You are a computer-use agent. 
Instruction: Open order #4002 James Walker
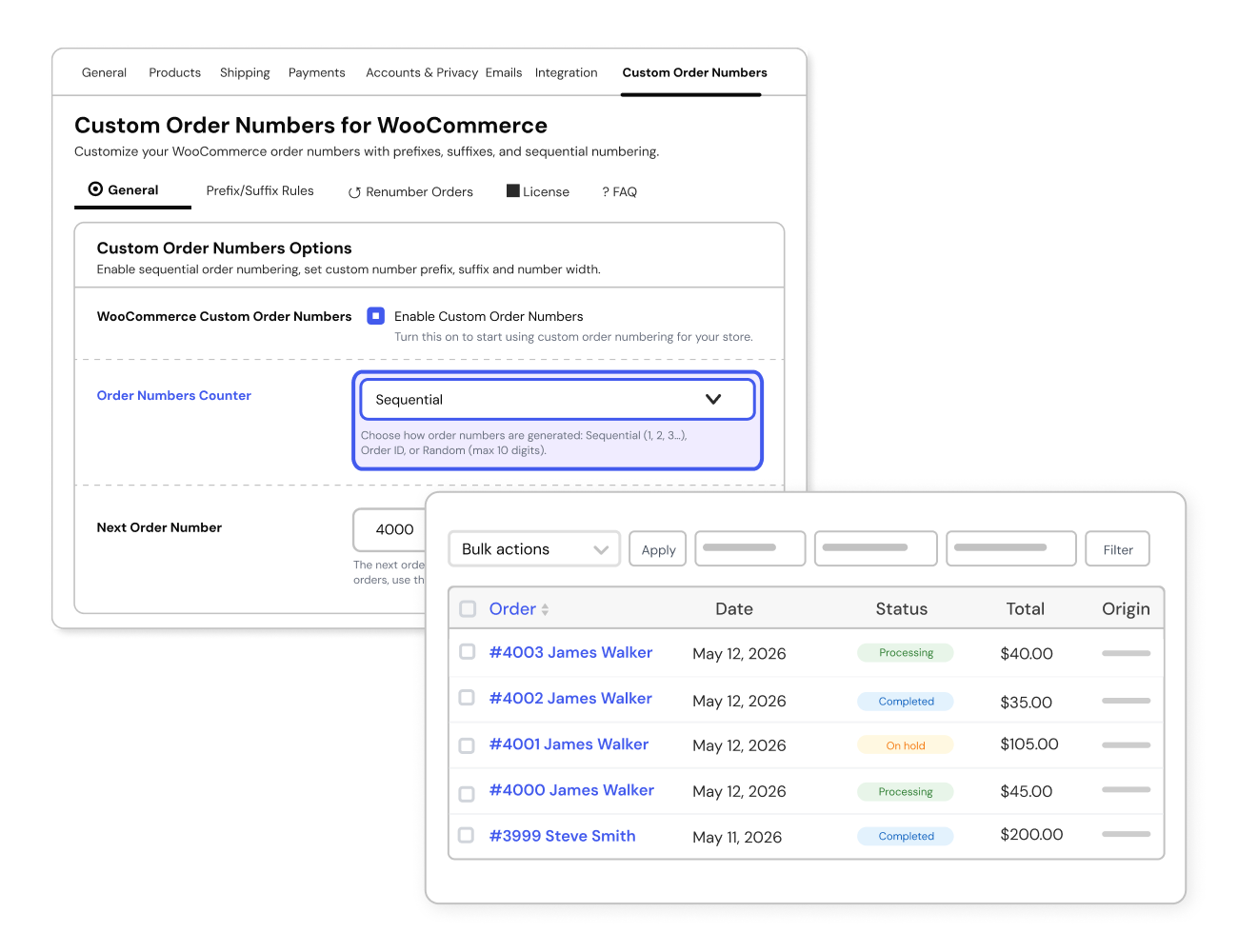[x=570, y=698]
